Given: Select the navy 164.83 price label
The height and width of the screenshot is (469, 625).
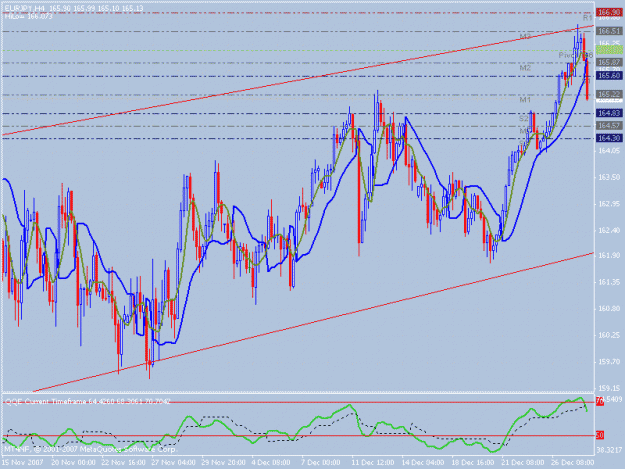Looking at the screenshot, I should [x=609, y=114].
